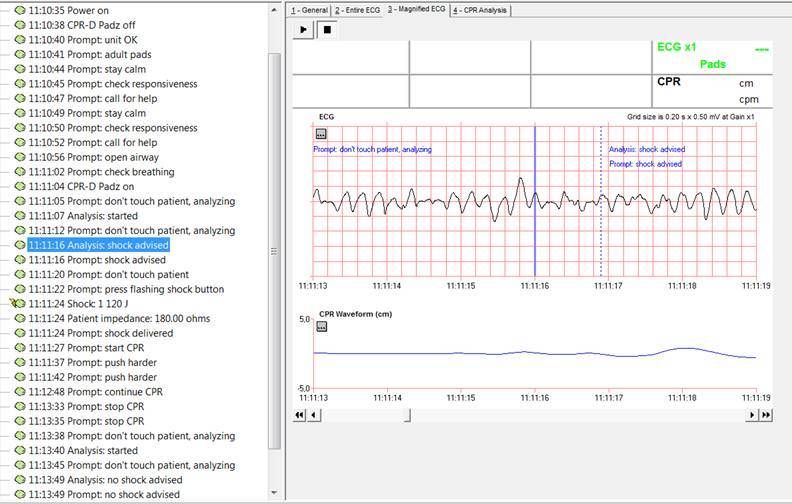This screenshot has height=504, width=792.
Task: Select 11:11:04 CPR-D Padz on event
Action: 81,186
